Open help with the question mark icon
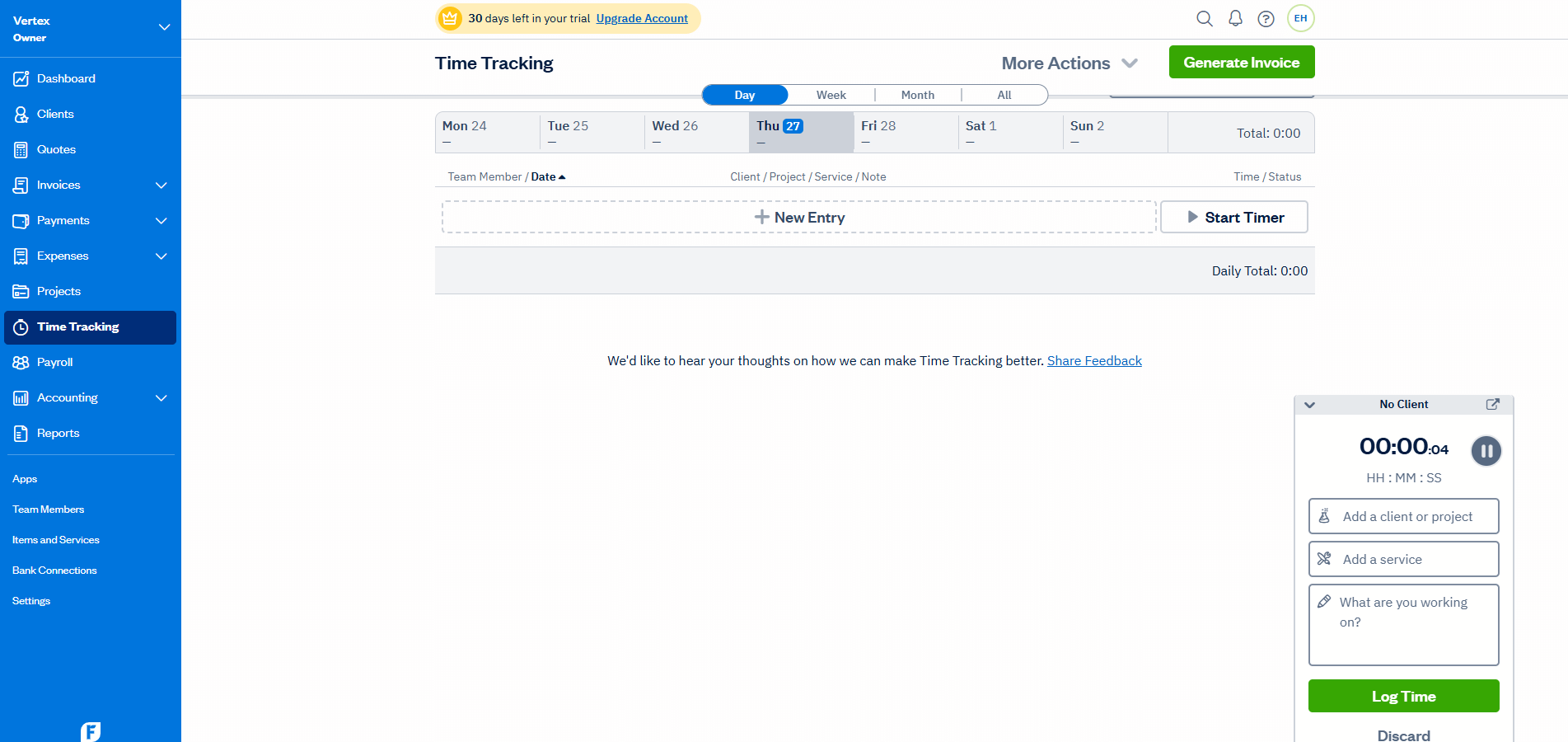 (x=1266, y=18)
